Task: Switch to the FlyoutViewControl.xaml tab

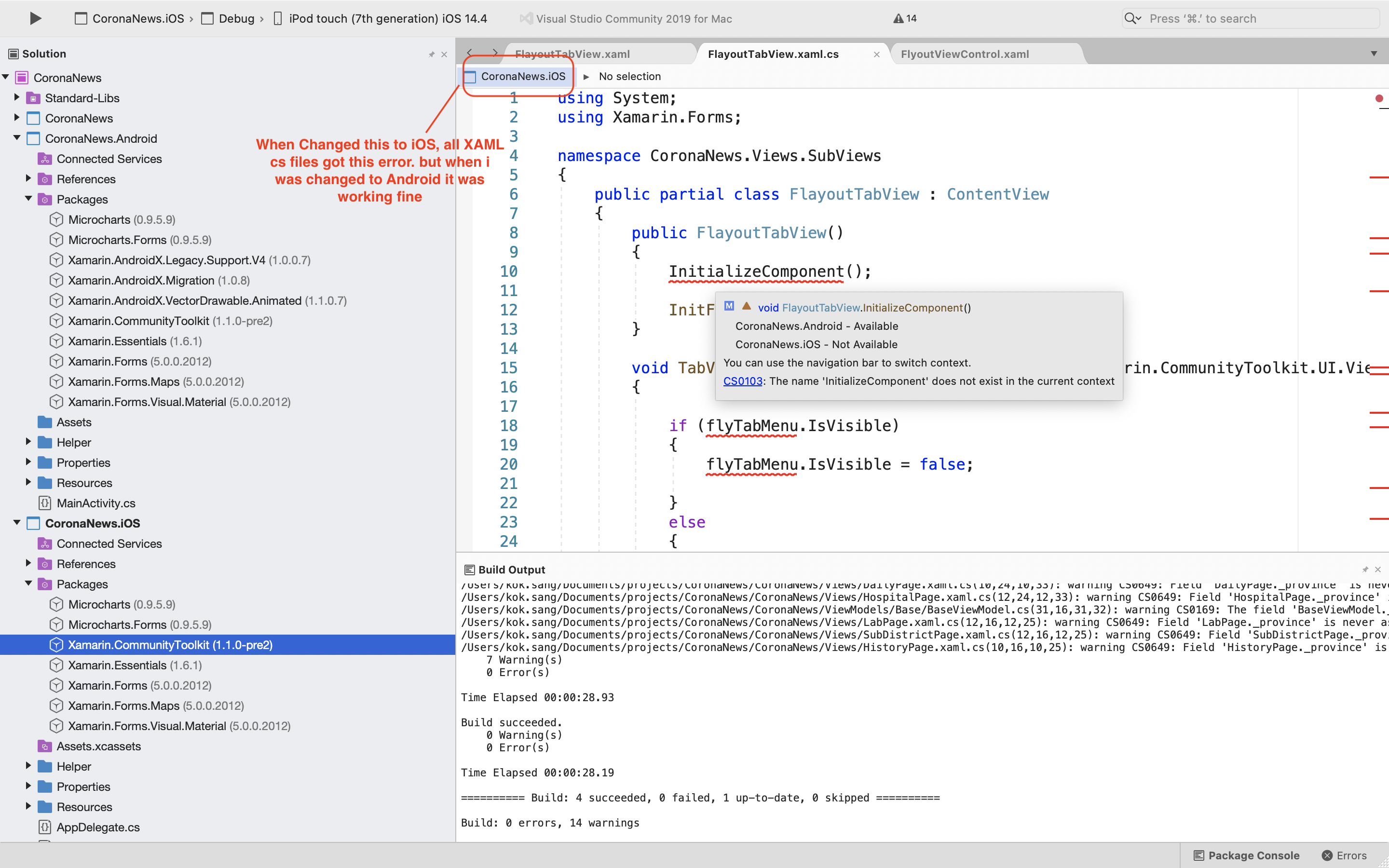Action: pos(965,54)
